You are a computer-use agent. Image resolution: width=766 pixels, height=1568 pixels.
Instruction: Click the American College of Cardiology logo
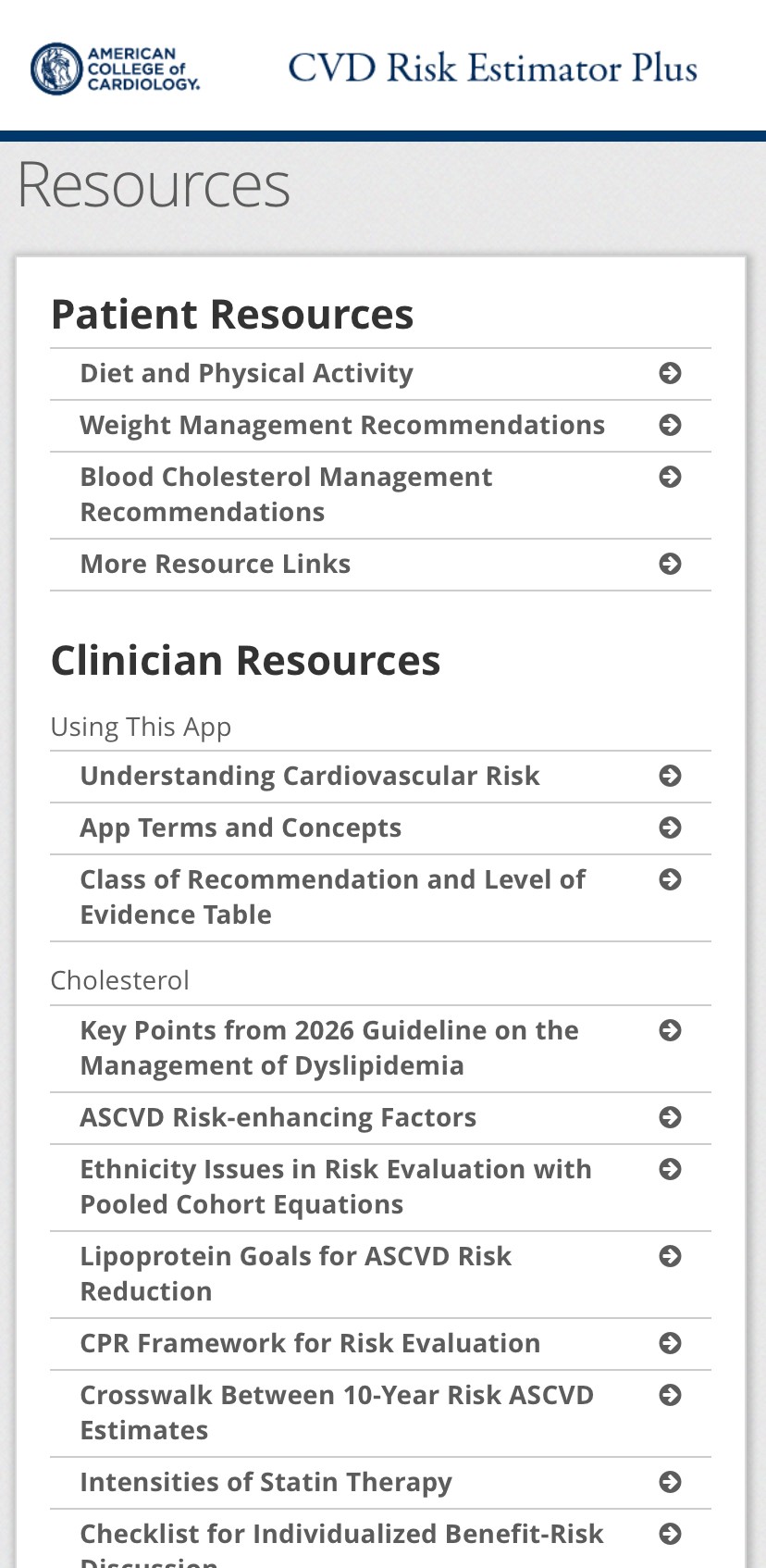pyautogui.click(x=116, y=68)
